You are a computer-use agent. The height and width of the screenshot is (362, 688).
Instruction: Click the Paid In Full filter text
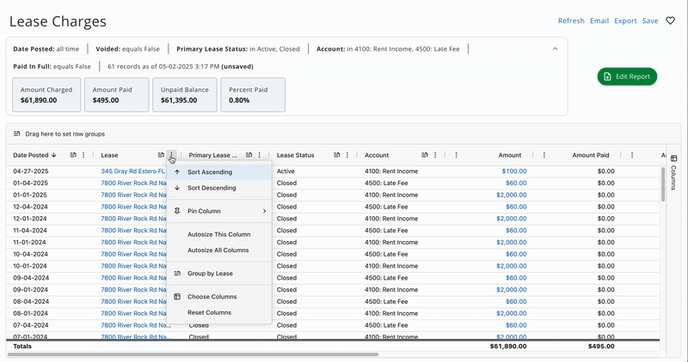(x=52, y=66)
